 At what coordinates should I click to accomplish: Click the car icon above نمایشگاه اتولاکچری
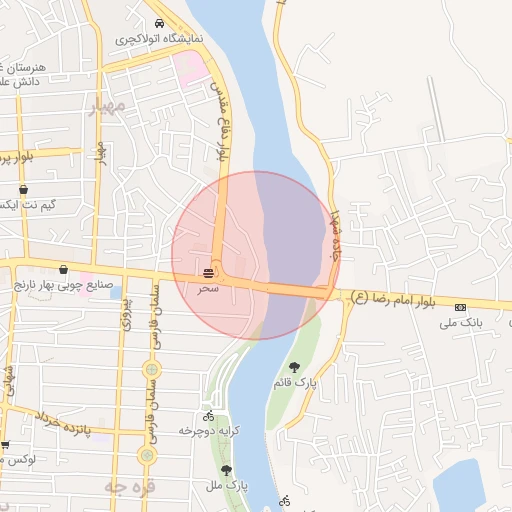point(159,23)
